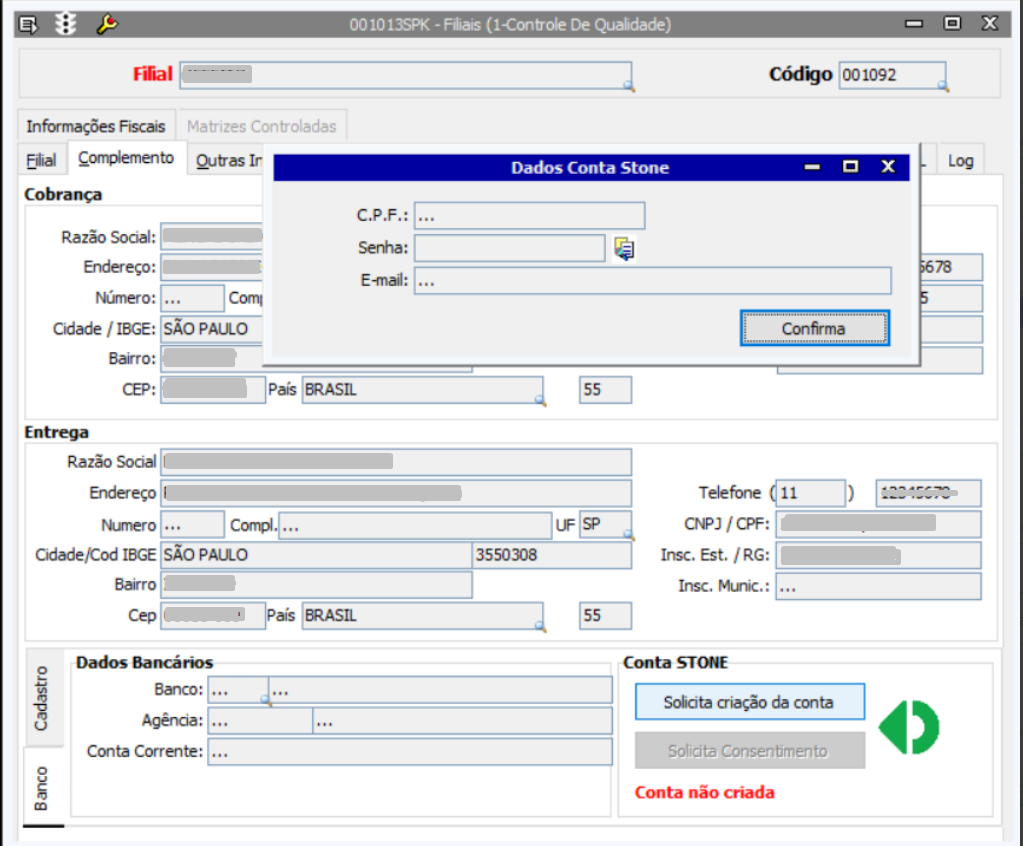Open lookup icon on Código field
This screenshot has width=1023, height=846.
[x=943, y=85]
